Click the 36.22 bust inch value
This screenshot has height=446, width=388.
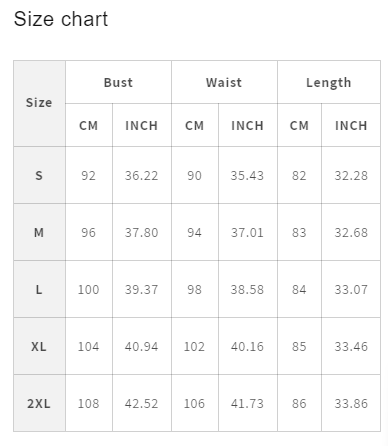(x=142, y=175)
